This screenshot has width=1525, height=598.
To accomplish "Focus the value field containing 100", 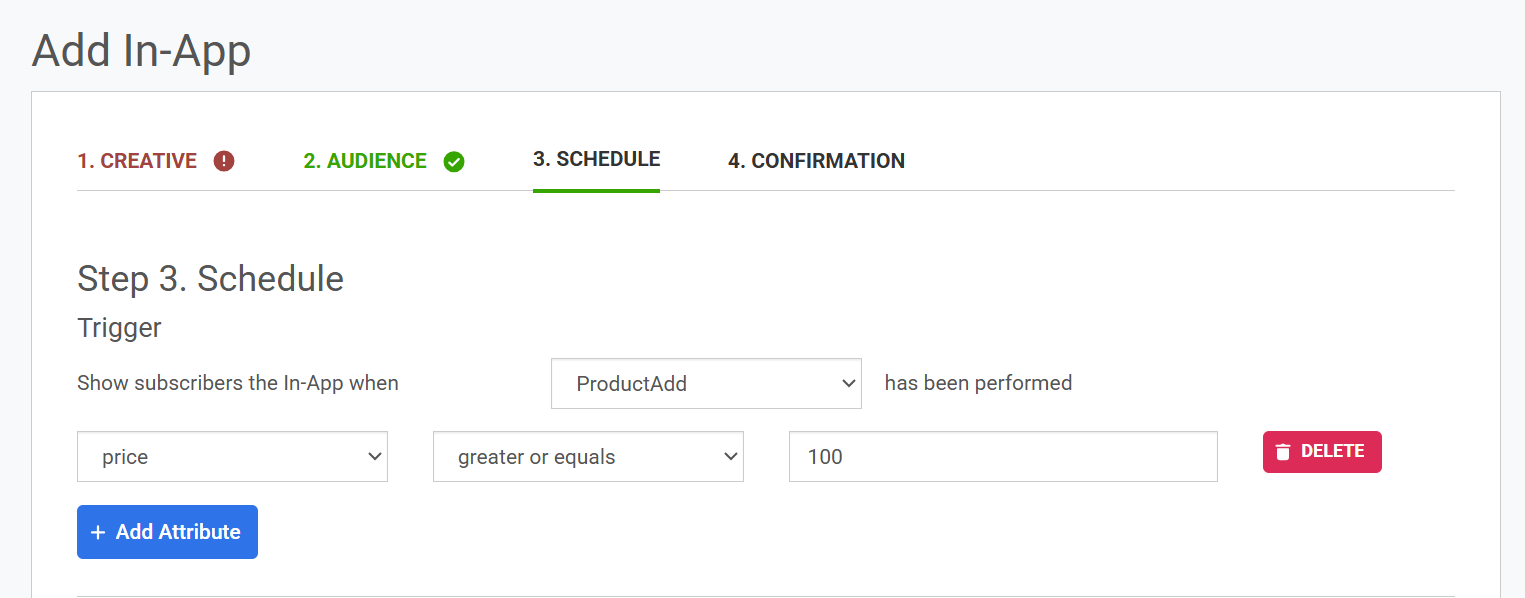I will point(1002,456).
